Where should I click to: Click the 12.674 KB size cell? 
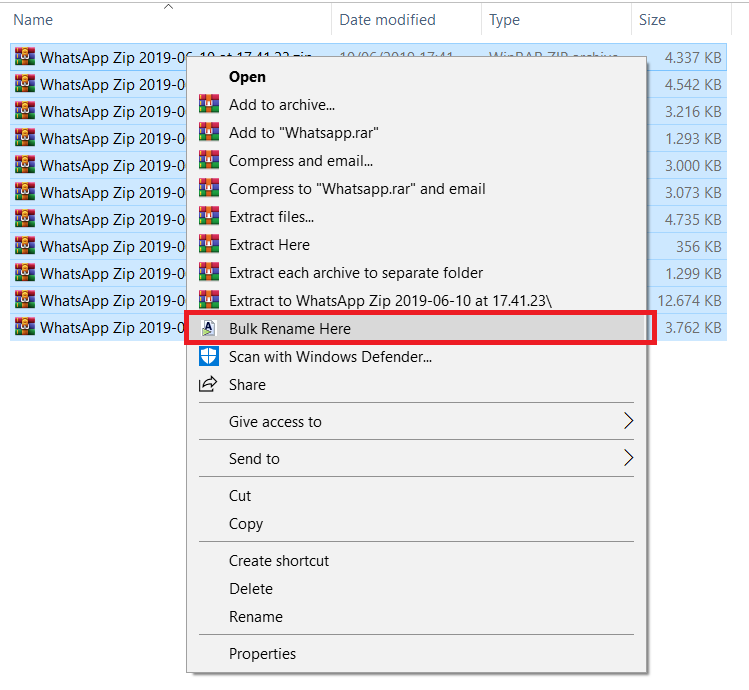pos(689,301)
